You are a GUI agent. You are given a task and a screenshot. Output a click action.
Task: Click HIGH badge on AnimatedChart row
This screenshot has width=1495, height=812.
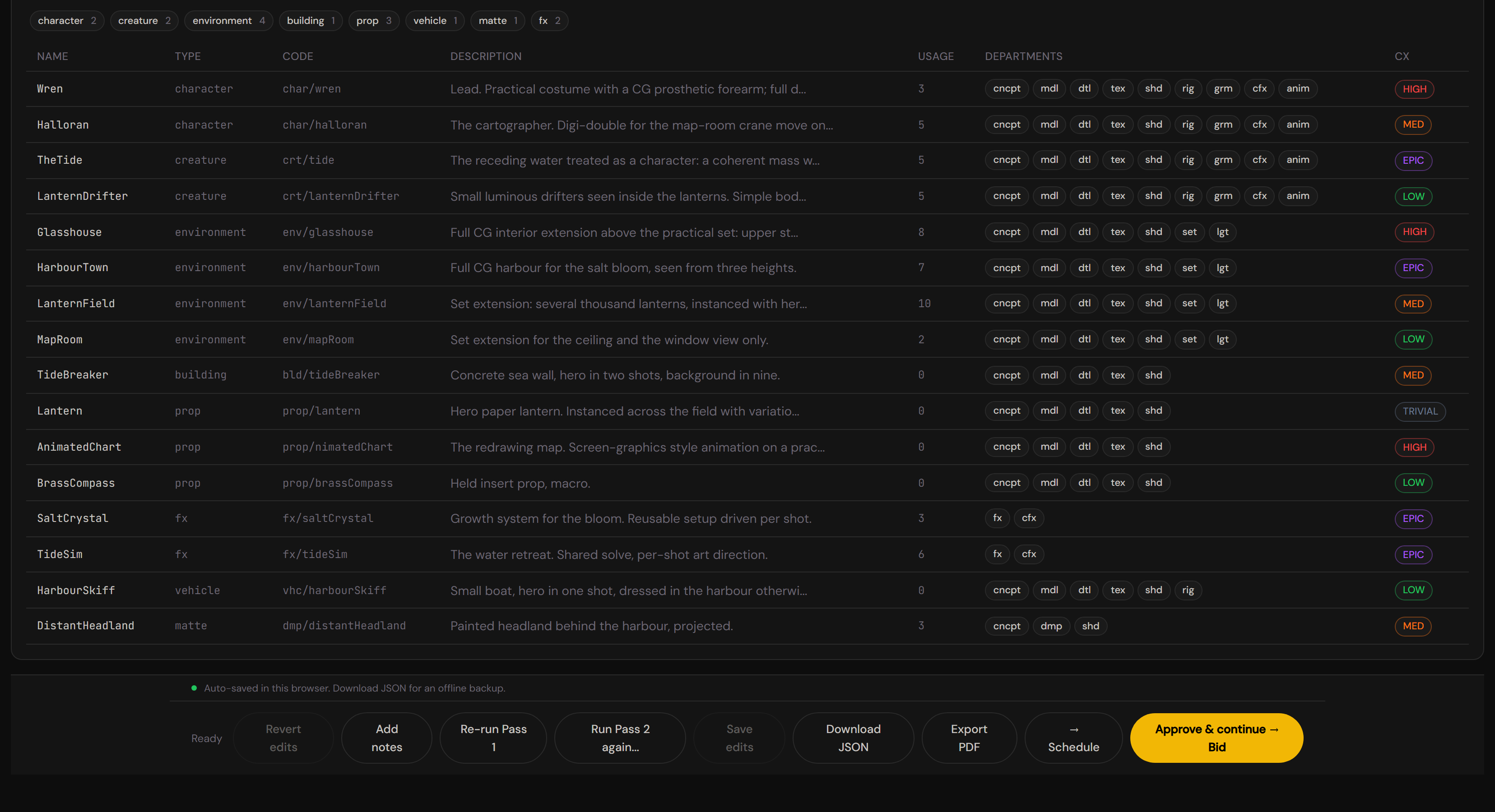pyautogui.click(x=1414, y=447)
